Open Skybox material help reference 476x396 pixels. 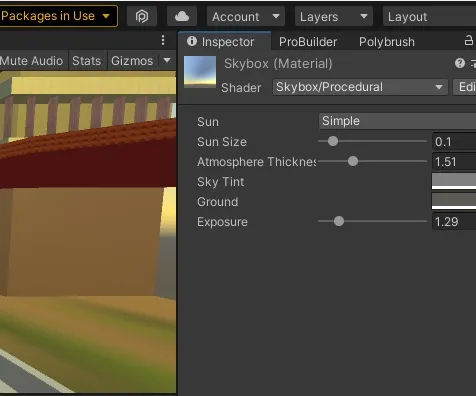[x=460, y=63]
